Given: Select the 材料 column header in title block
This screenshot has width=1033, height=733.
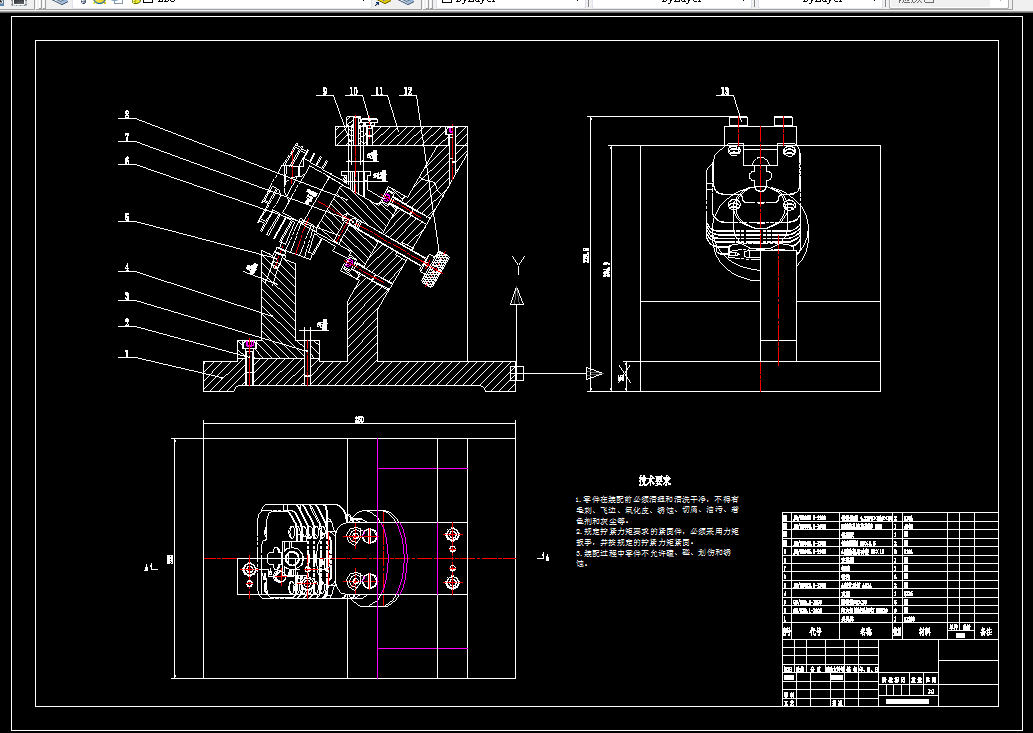Looking at the screenshot, I should [925, 632].
